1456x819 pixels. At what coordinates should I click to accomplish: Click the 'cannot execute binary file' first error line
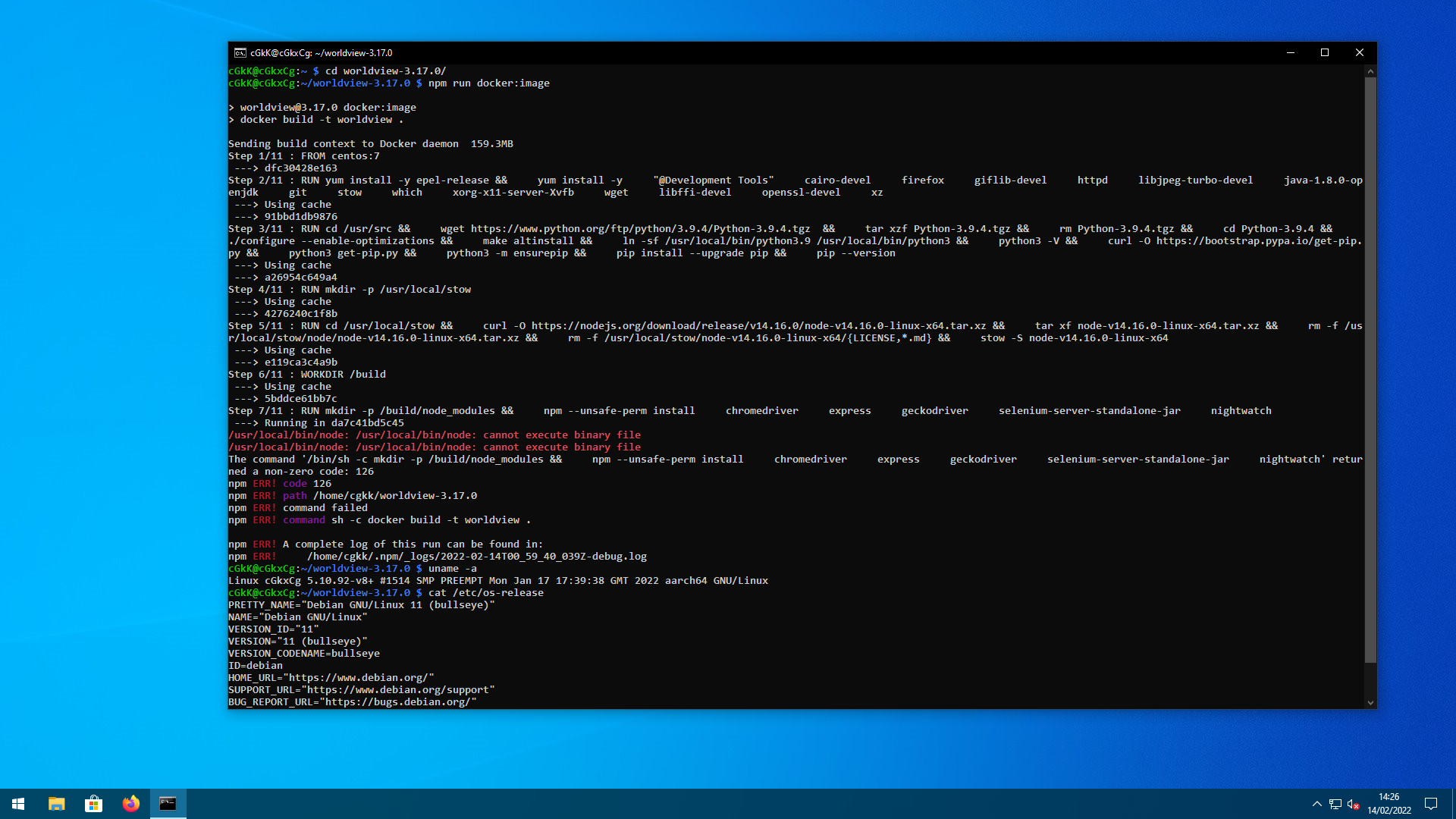435,435
